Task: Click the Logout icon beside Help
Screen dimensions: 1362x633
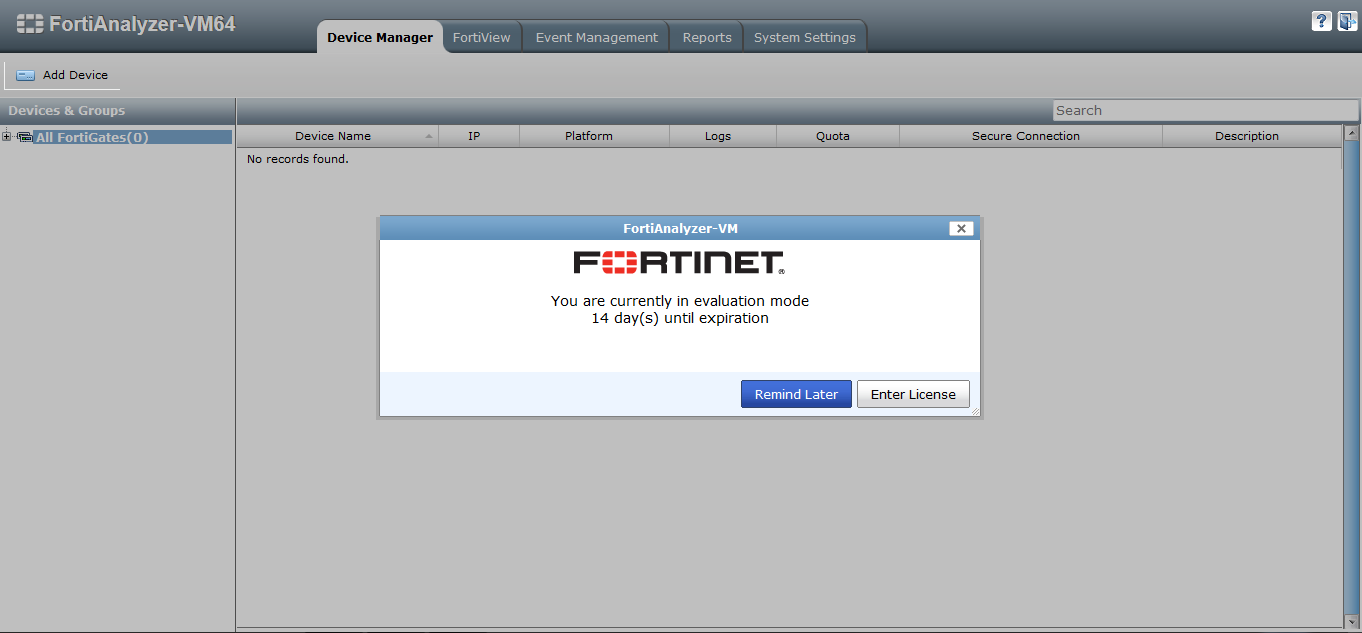Action: (x=1347, y=21)
